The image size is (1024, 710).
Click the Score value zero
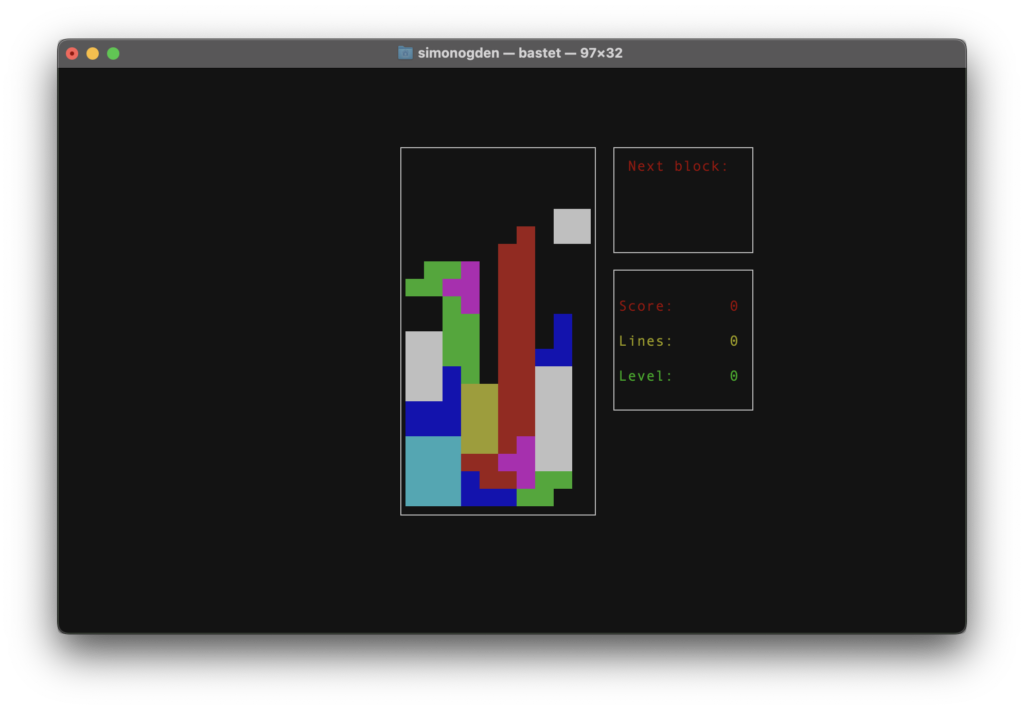click(733, 306)
